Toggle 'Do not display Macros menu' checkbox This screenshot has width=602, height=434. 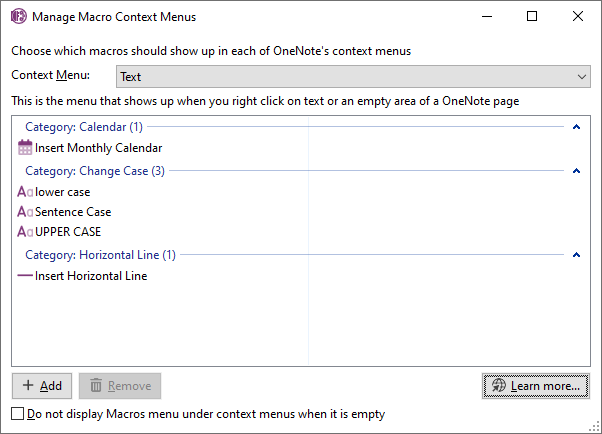tap(18, 414)
